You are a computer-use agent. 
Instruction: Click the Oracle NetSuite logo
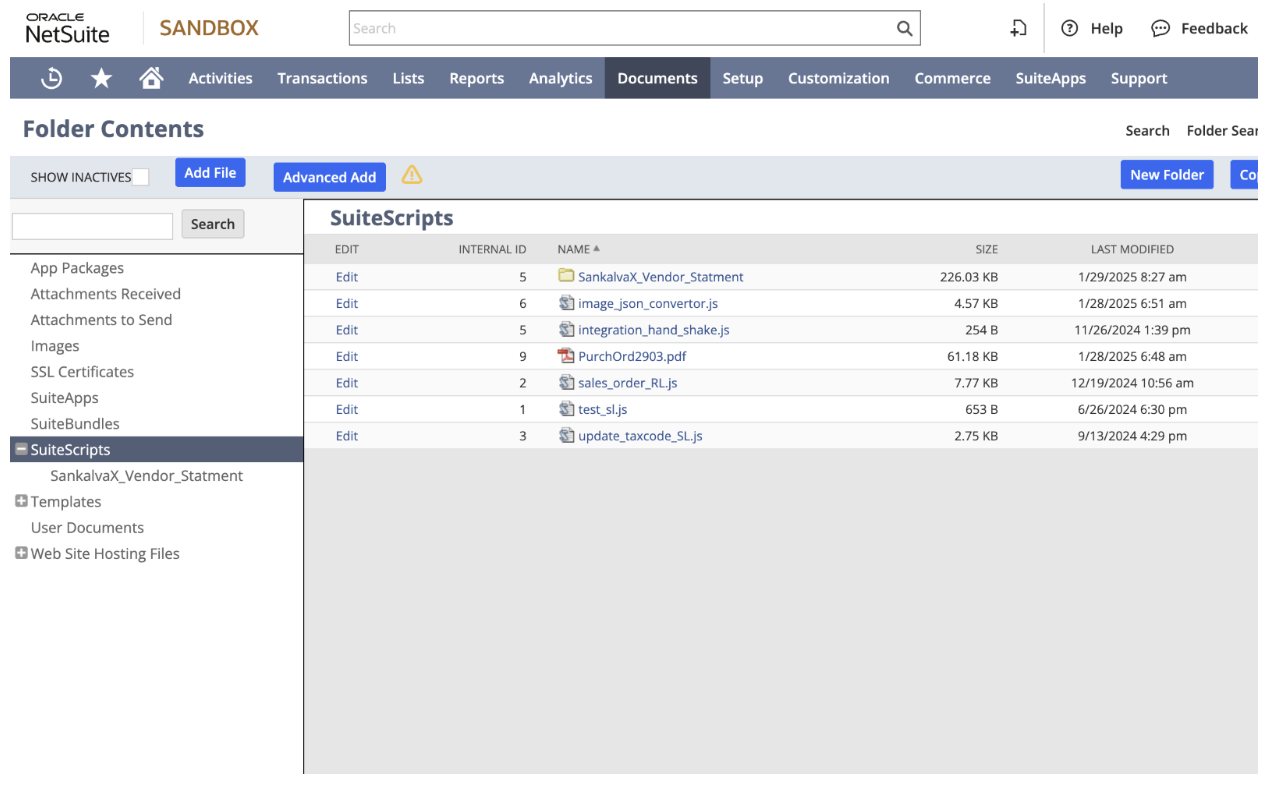[67, 28]
